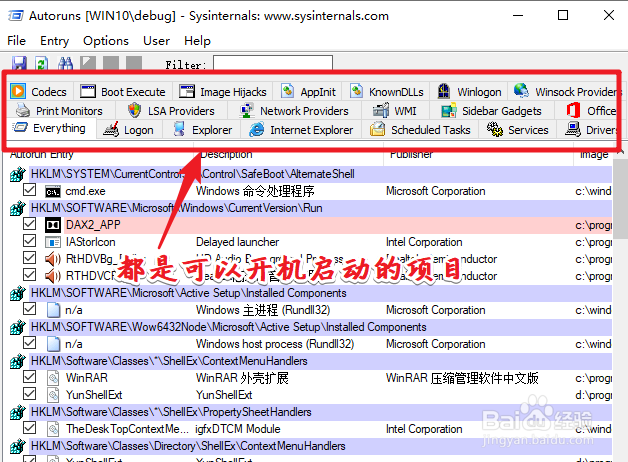This screenshot has width=628, height=462.
Task: Uncheck the DAX2_APP entry checkbox
Action: click(x=29, y=224)
